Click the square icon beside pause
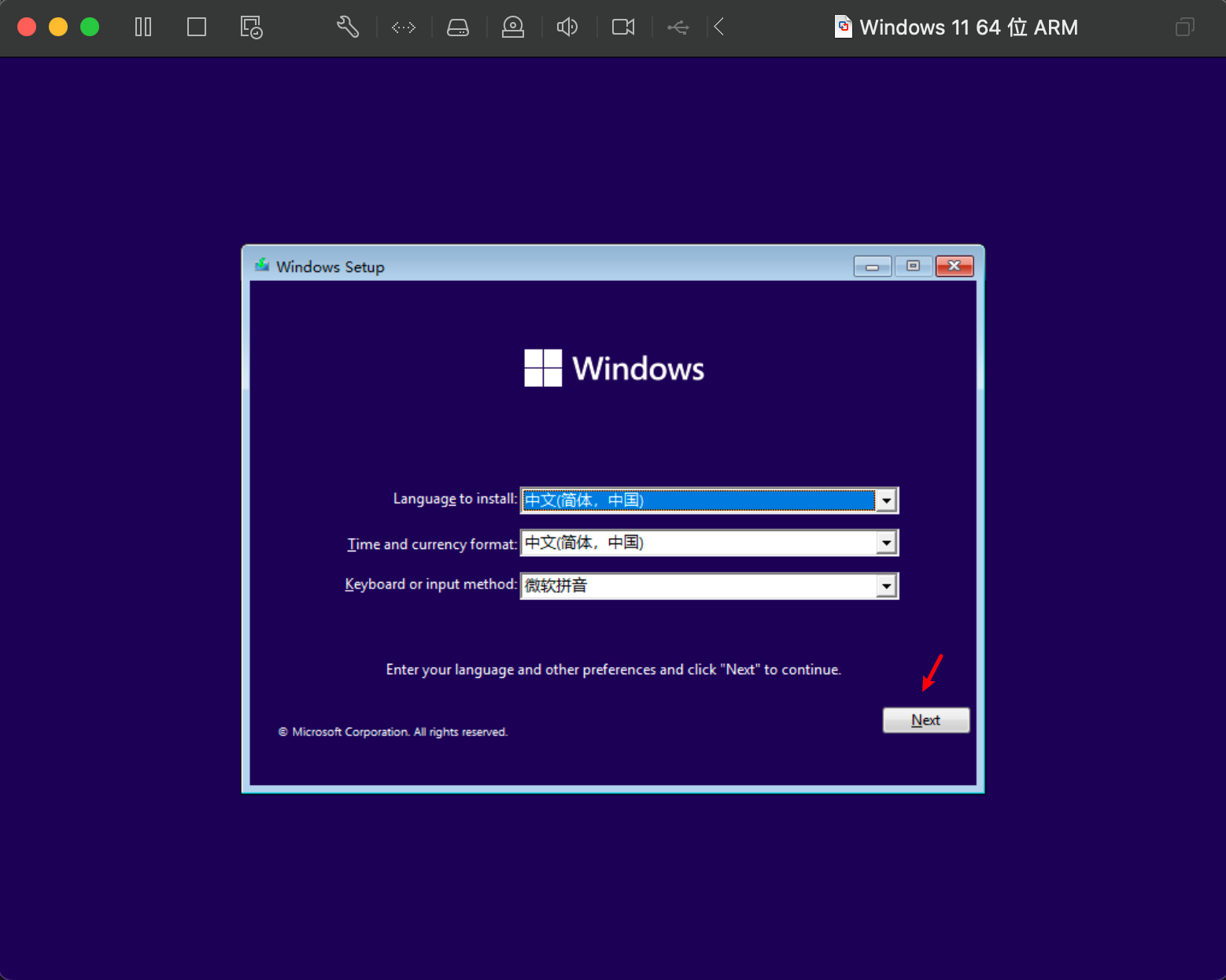Screen dimensions: 1226x980 pos(197,28)
